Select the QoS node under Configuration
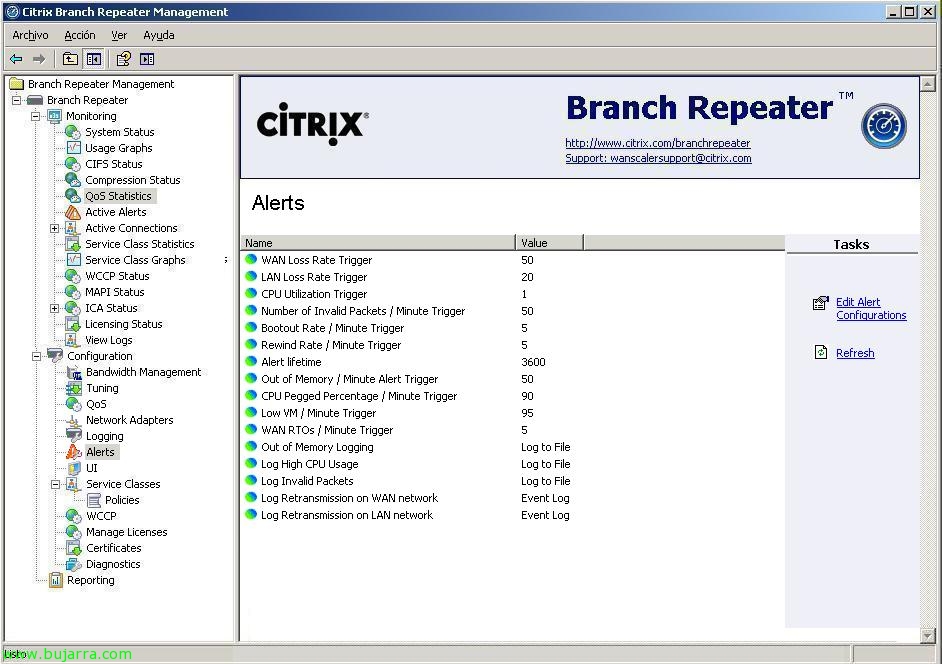This screenshot has width=942, height=664. (x=96, y=404)
